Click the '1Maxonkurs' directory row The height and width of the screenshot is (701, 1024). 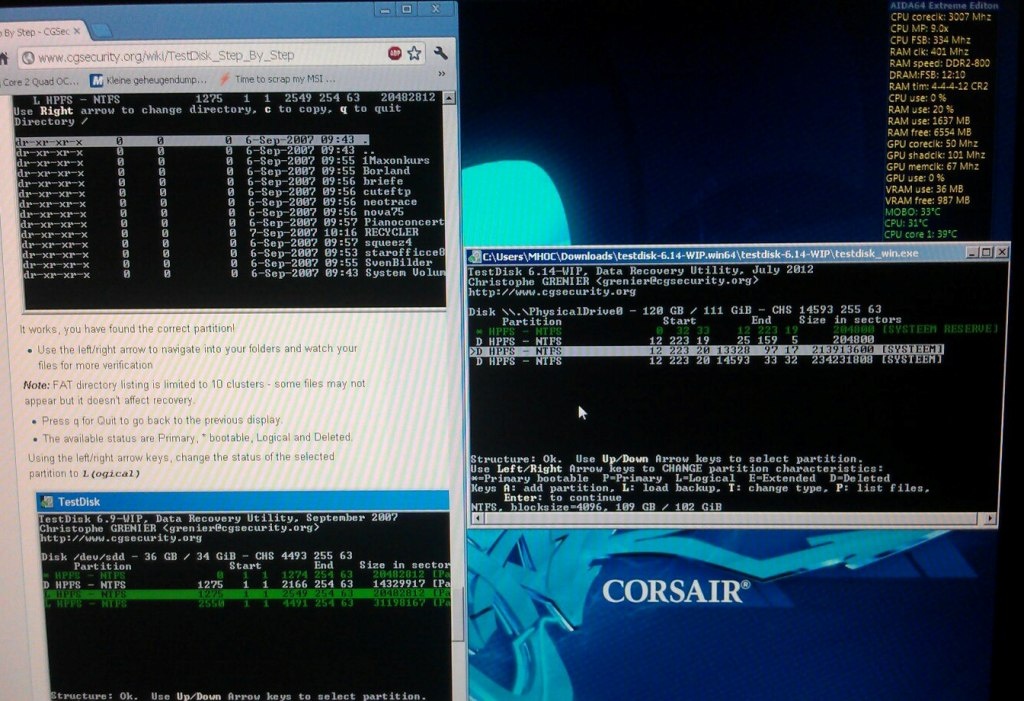click(x=223, y=161)
